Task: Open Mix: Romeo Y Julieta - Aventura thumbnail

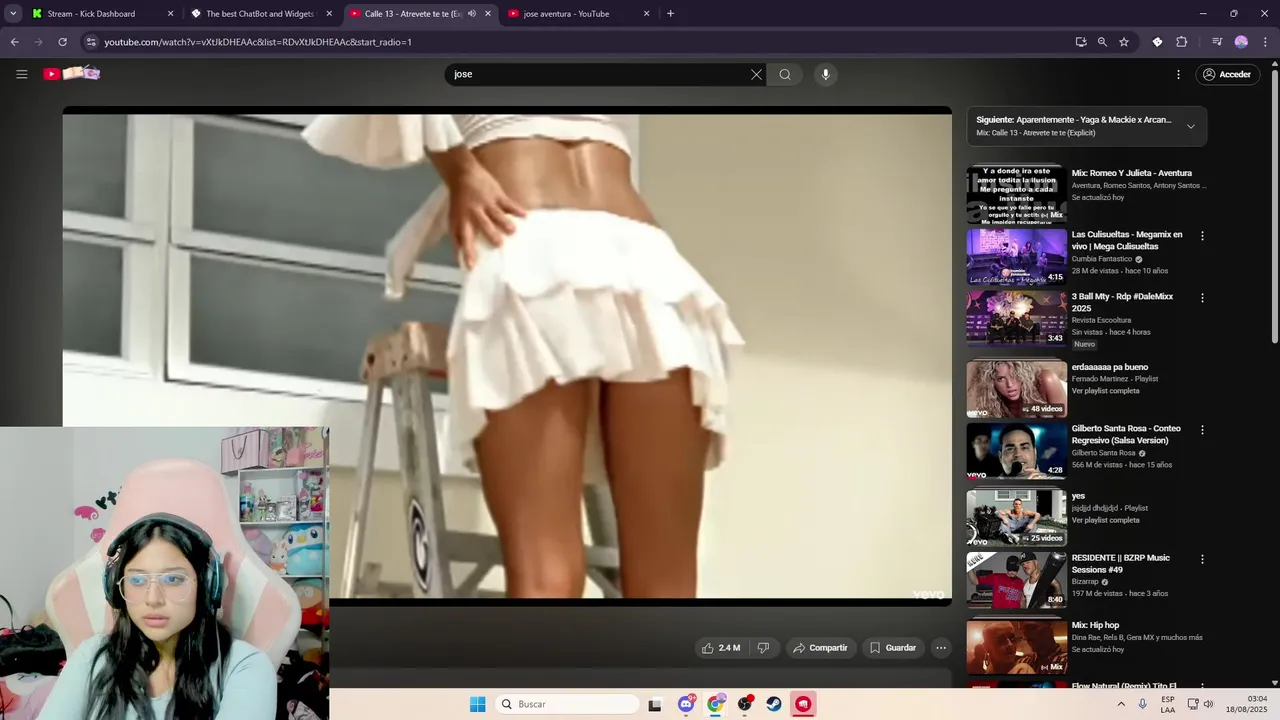Action: pyautogui.click(x=1016, y=195)
